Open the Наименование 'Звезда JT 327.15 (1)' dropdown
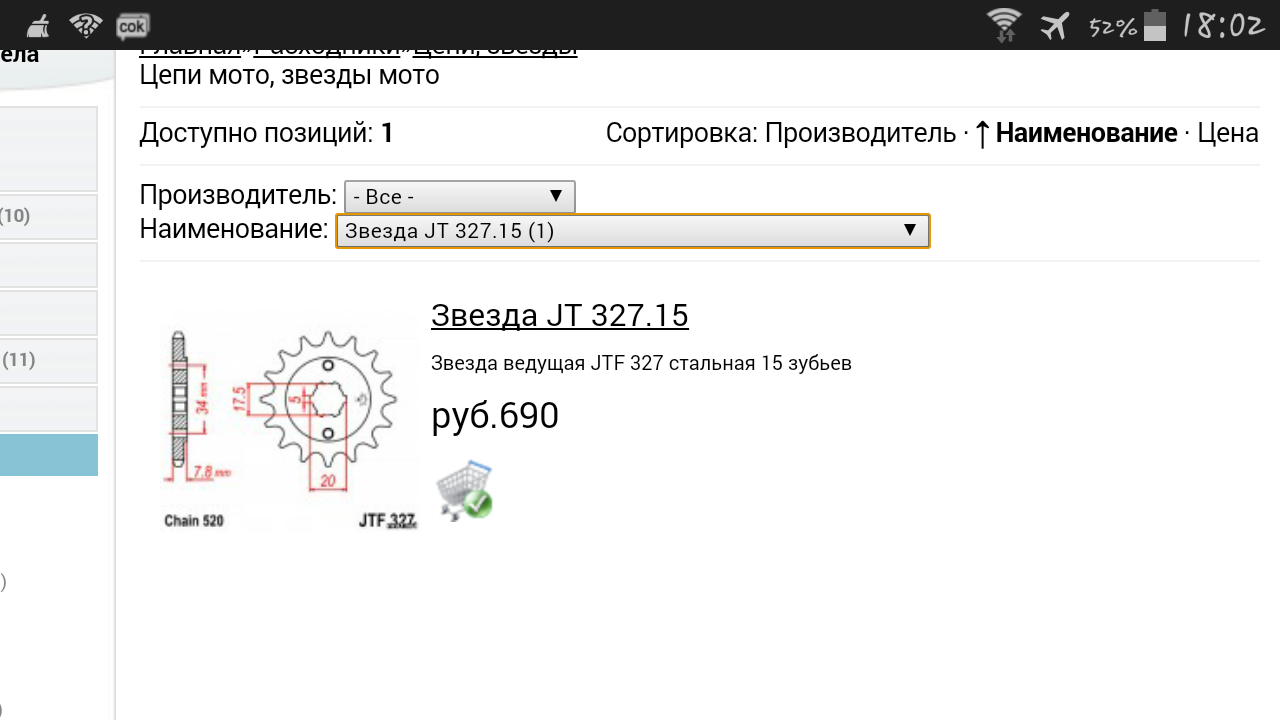The width and height of the screenshot is (1280, 720). click(632, 231)
